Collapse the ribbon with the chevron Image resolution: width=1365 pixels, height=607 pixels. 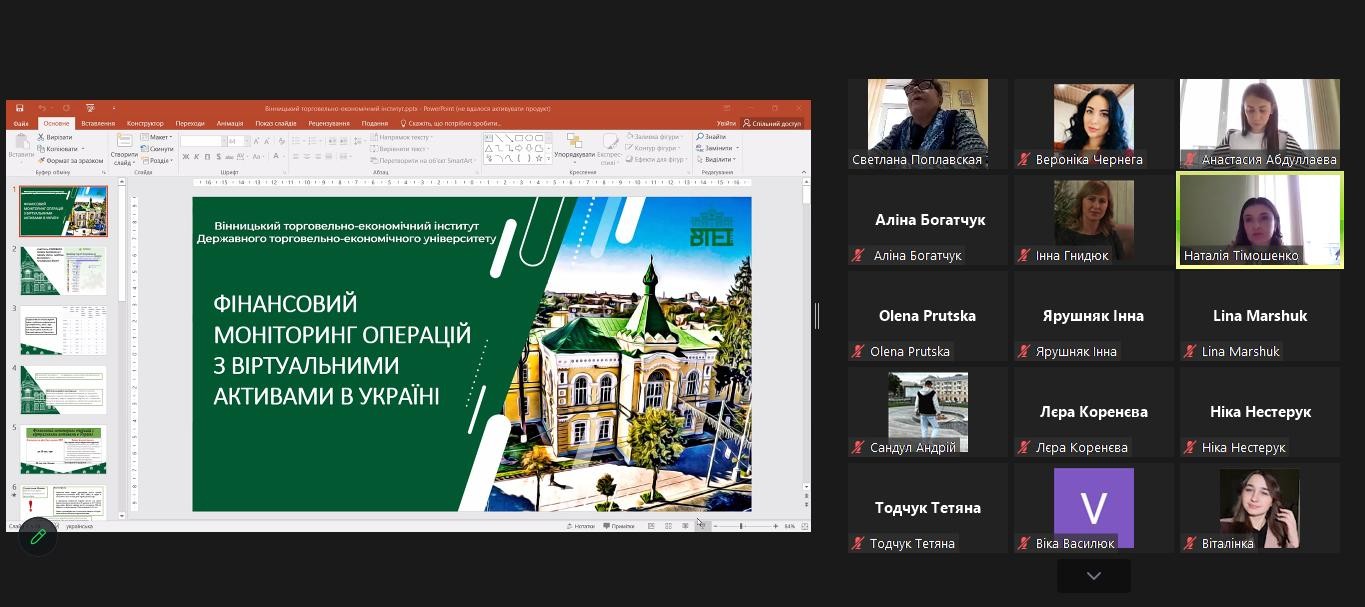pyautogui.click(x=804, y=172)
